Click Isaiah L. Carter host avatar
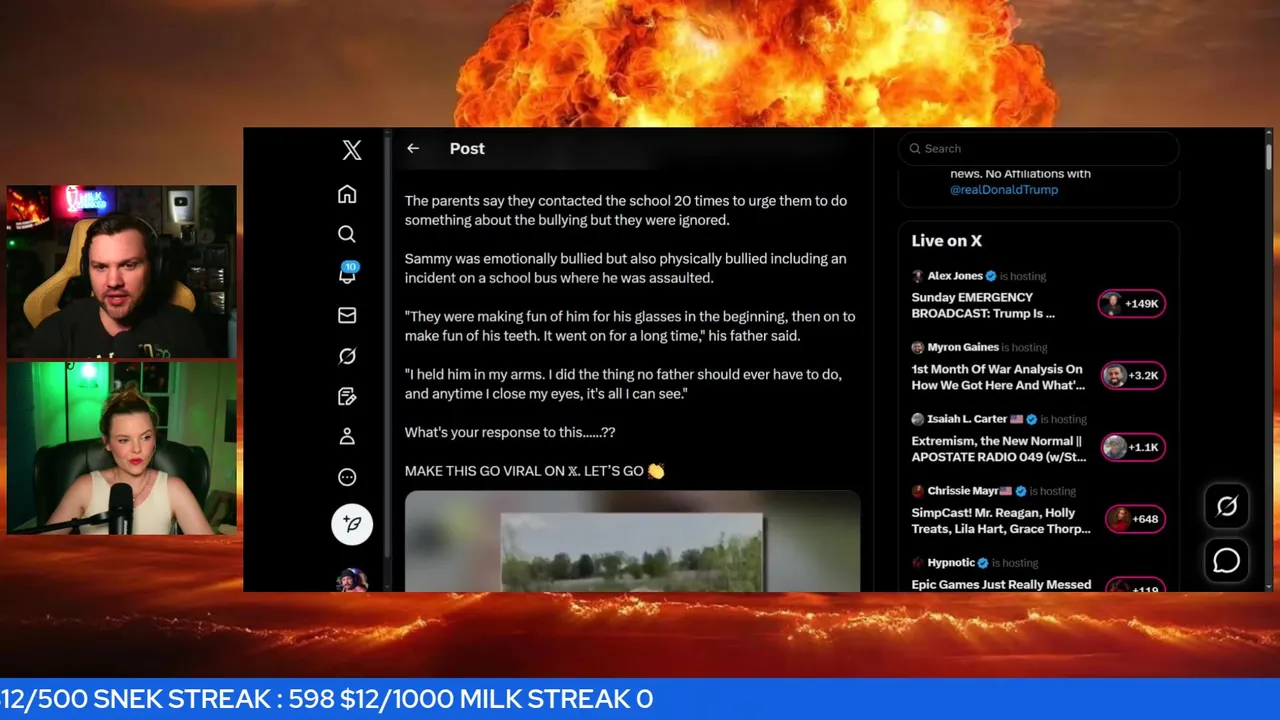Screen dimensions: 1280x720 (x=917, y=420)
